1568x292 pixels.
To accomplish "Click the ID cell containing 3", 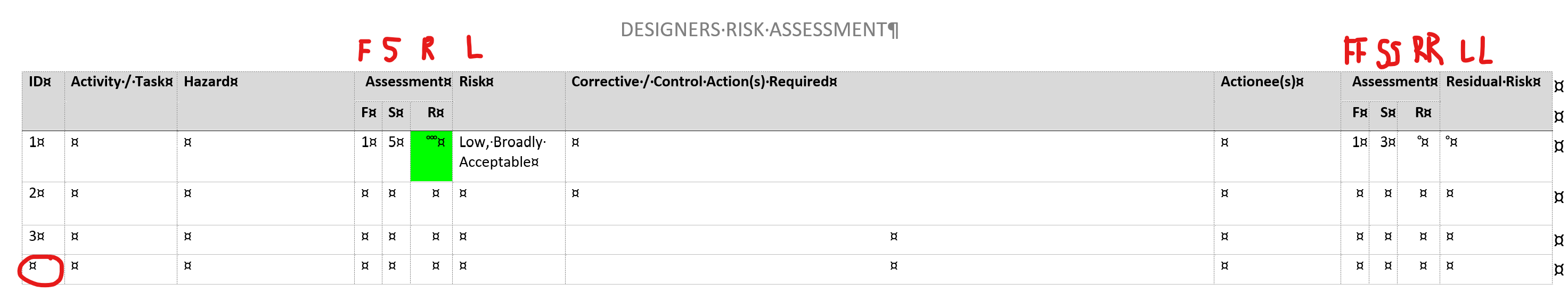I will (37, 236).
